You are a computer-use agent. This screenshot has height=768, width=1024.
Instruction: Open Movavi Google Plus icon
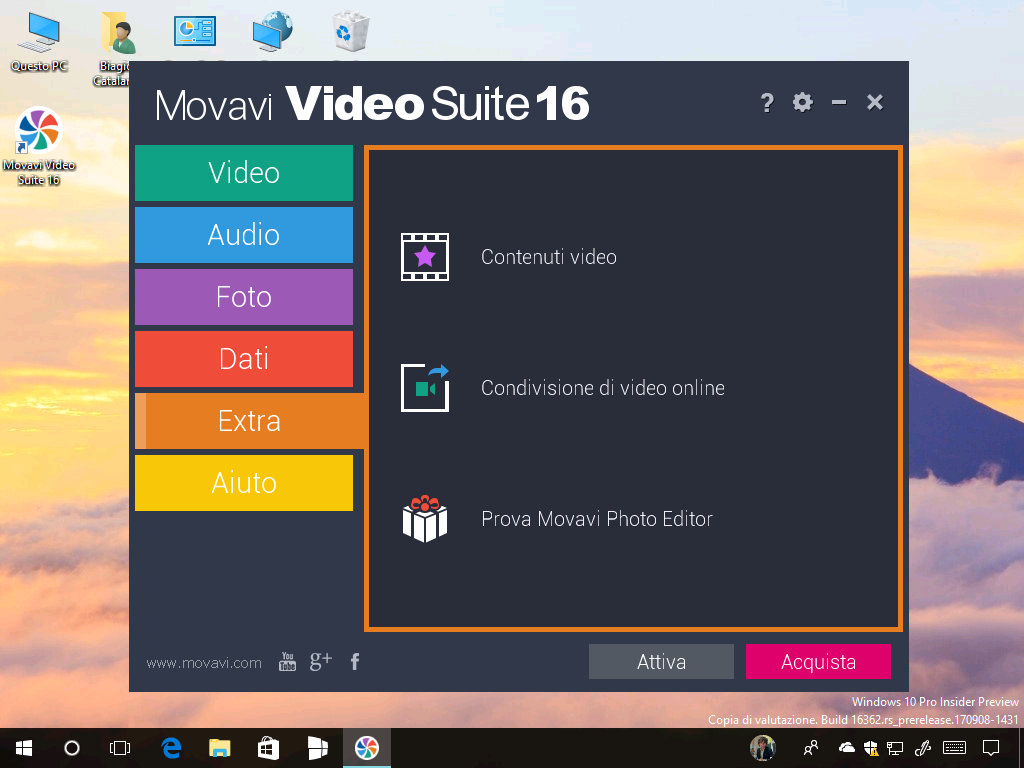coord(321,661)
